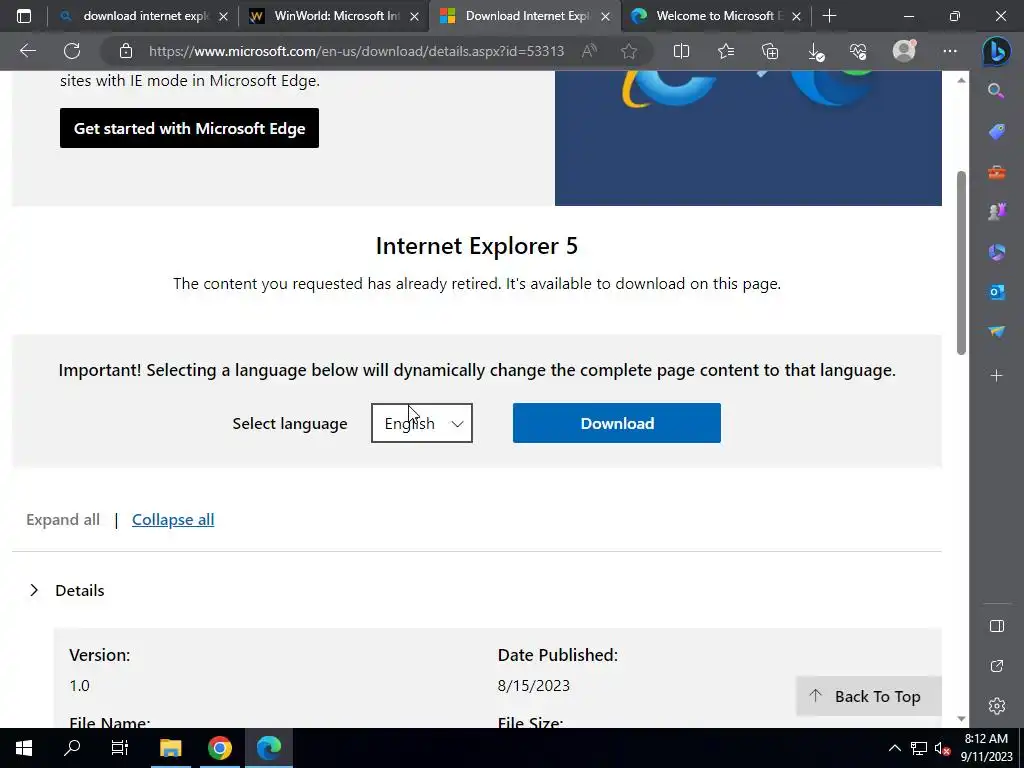Launch Google Chrome from taskbar
Image resolution: width=1024 pixels, height=768 pixels.
pos(220,748)
